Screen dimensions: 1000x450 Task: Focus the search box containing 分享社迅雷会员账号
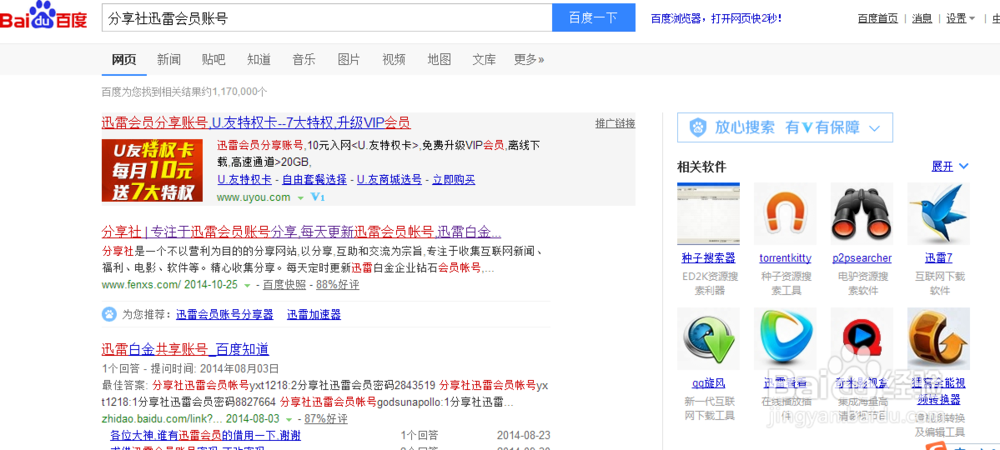(327, 18)
